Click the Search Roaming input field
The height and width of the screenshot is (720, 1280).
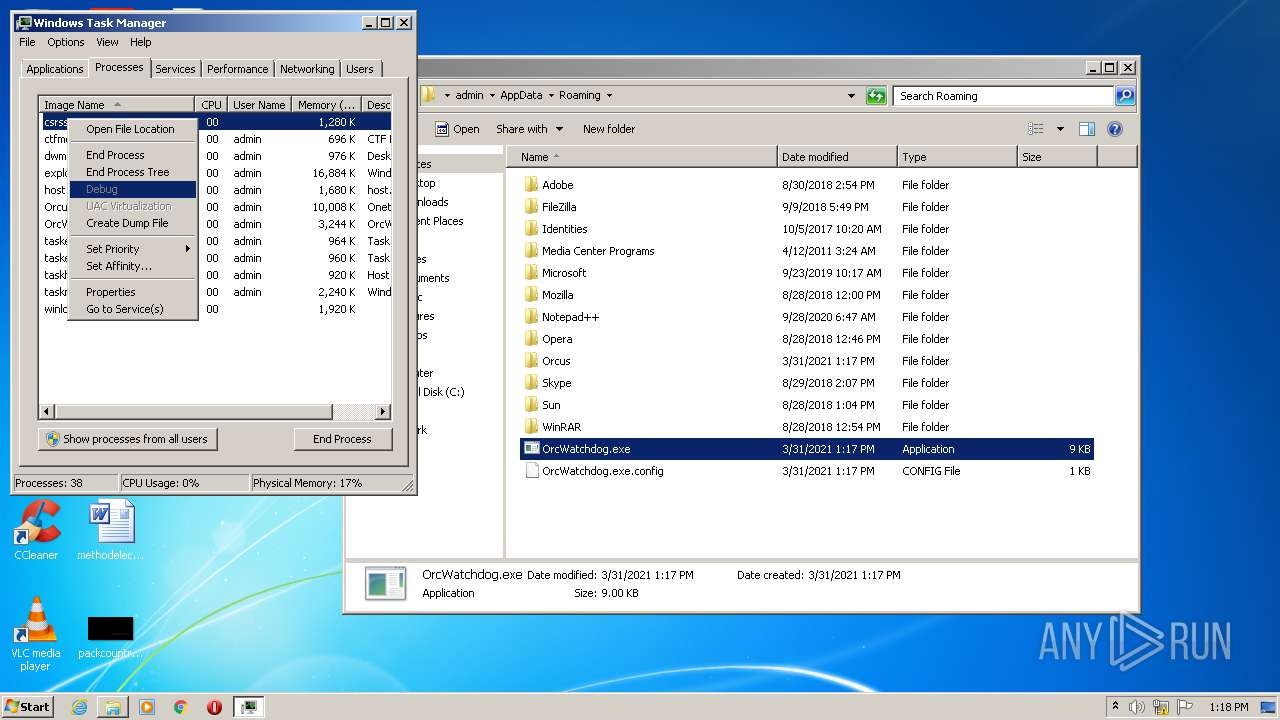(x=1003, y=96)
